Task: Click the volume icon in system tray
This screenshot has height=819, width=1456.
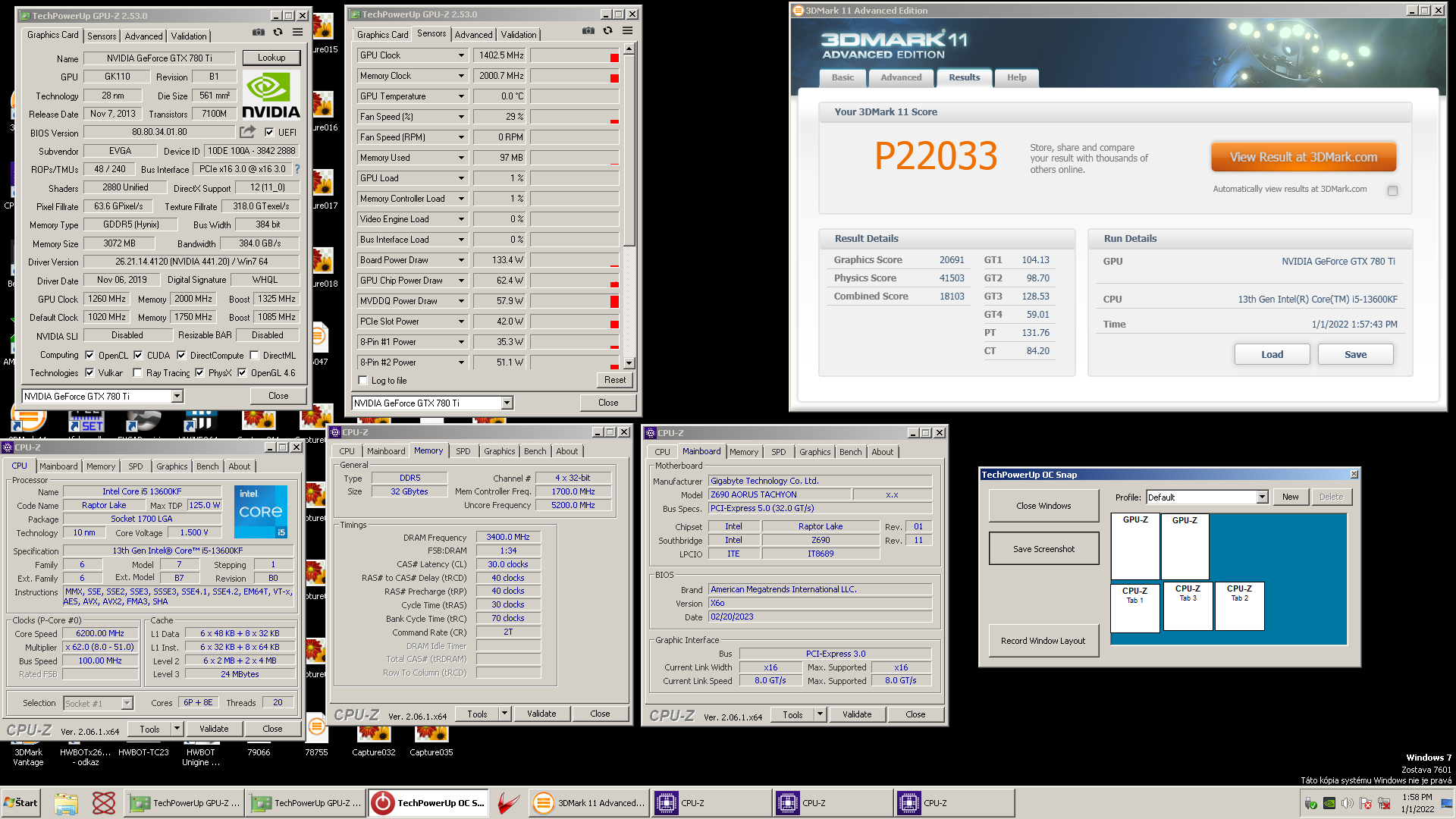Action: point(1348,803)
